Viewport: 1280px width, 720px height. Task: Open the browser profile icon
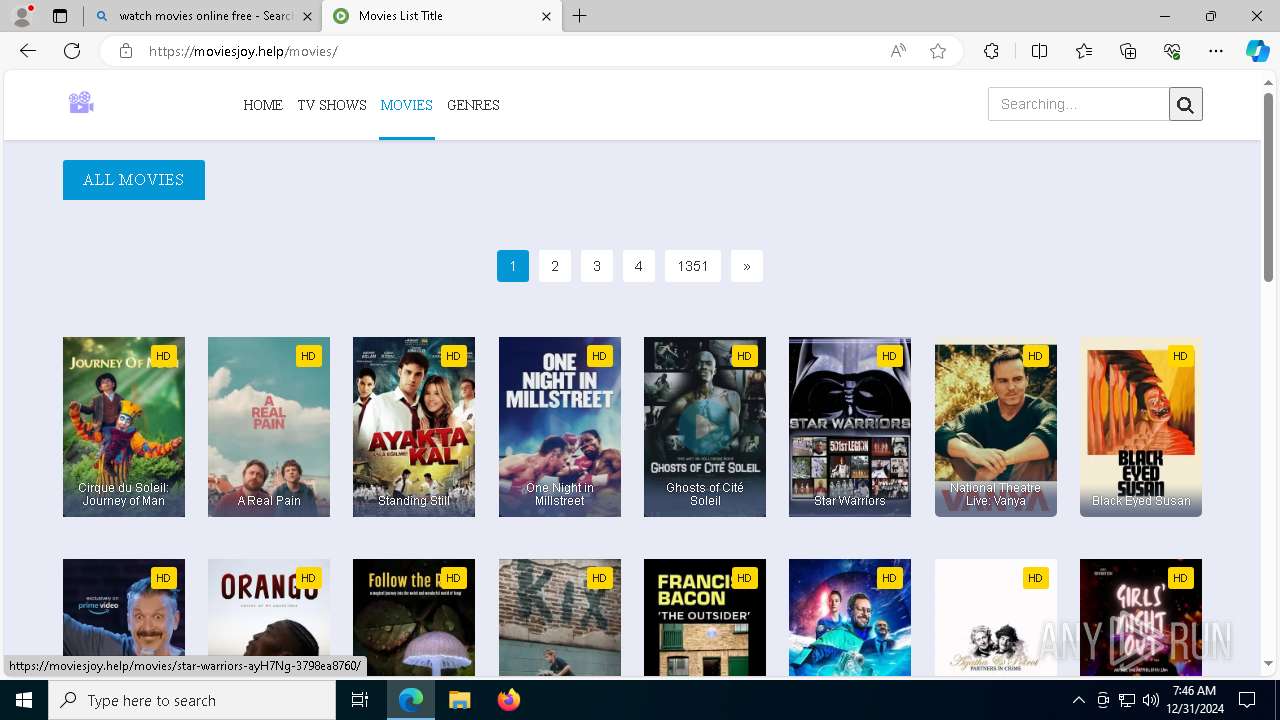(x=22, y=16)
